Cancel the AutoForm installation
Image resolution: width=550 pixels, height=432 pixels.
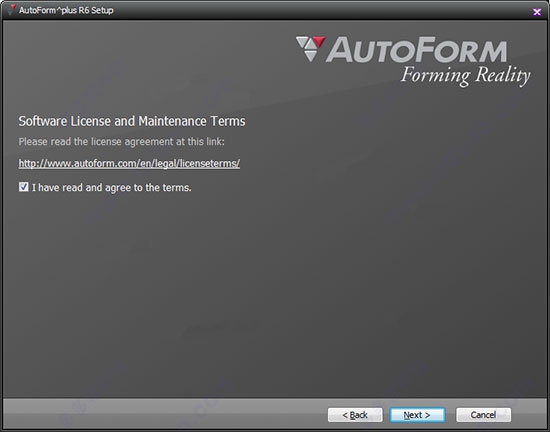click(483, 415)
